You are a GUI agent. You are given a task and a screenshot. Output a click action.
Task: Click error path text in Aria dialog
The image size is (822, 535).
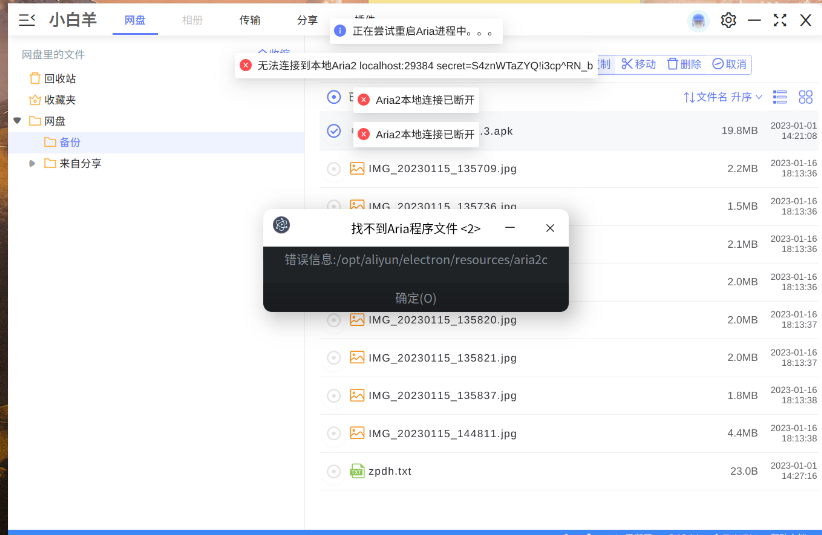(x=416, y=260)
